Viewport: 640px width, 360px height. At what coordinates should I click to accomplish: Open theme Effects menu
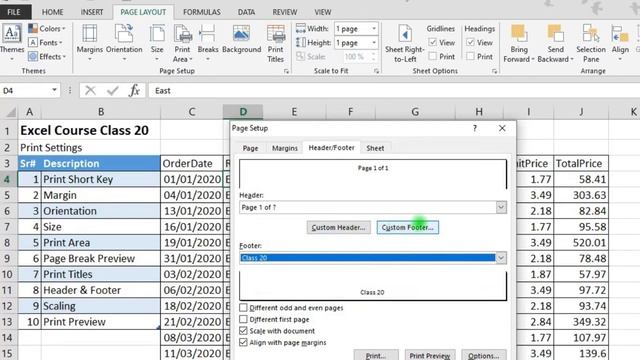pyautogui.click(x=47, y=56)
